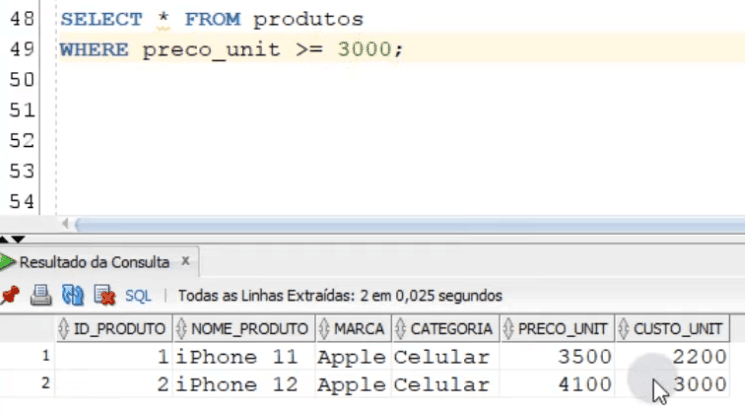This screenshot has width=745, height=416.
Task: Click the delete row icon
Action: click(x=105, y=295)
